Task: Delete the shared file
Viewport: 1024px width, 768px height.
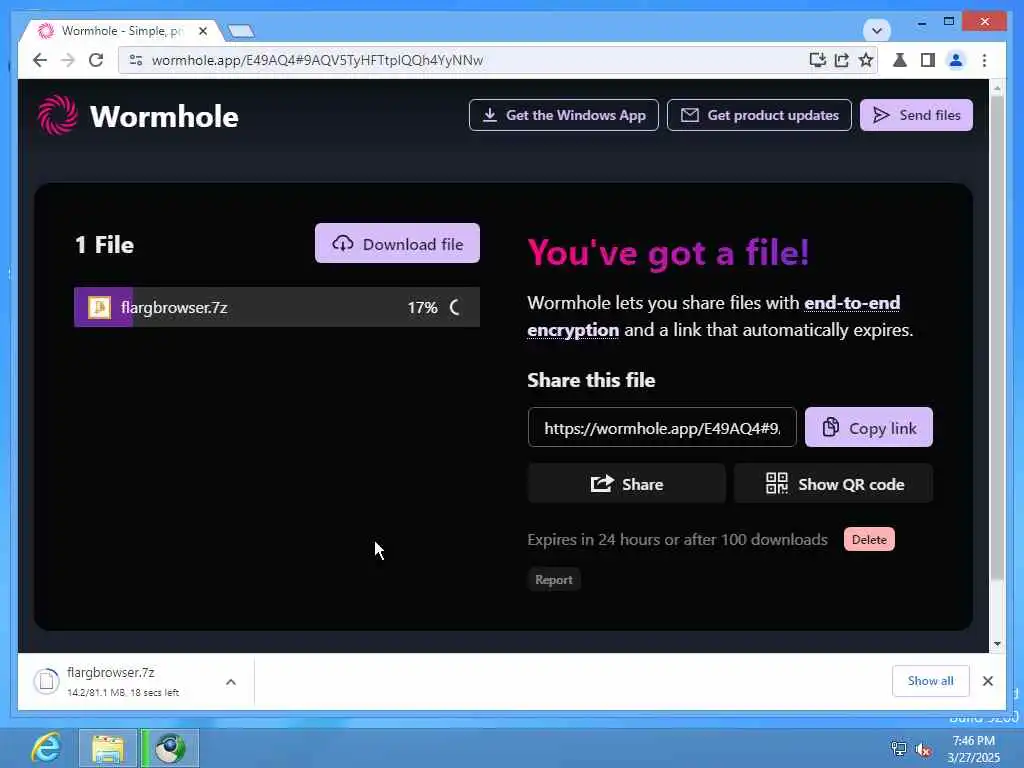Action: [869, 539]
